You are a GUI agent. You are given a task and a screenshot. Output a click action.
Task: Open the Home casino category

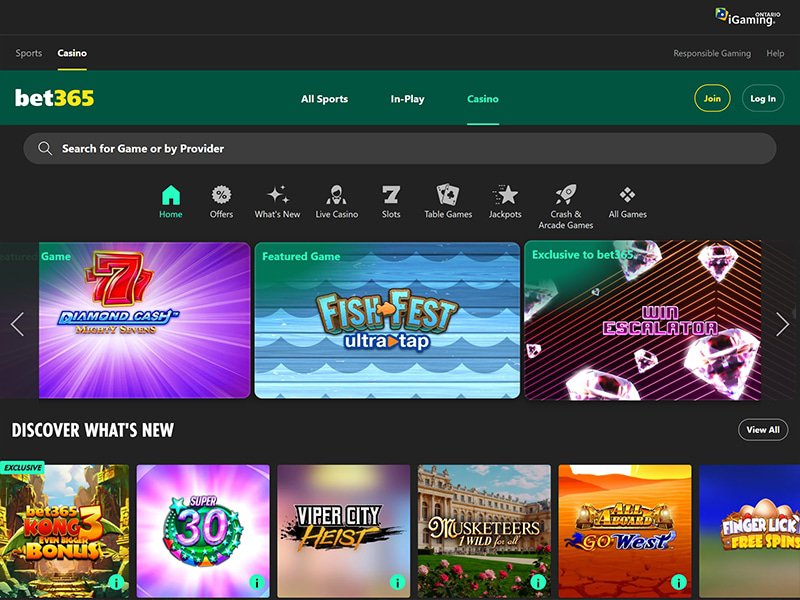tap(170, 202)
